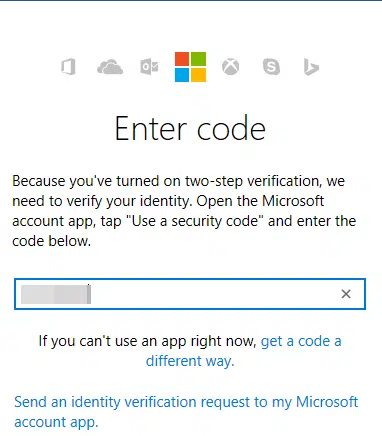This screenshot has width=382, height=436.
Task: Click the blue square of Microsoft logo
Action: [x=182, y=75]
